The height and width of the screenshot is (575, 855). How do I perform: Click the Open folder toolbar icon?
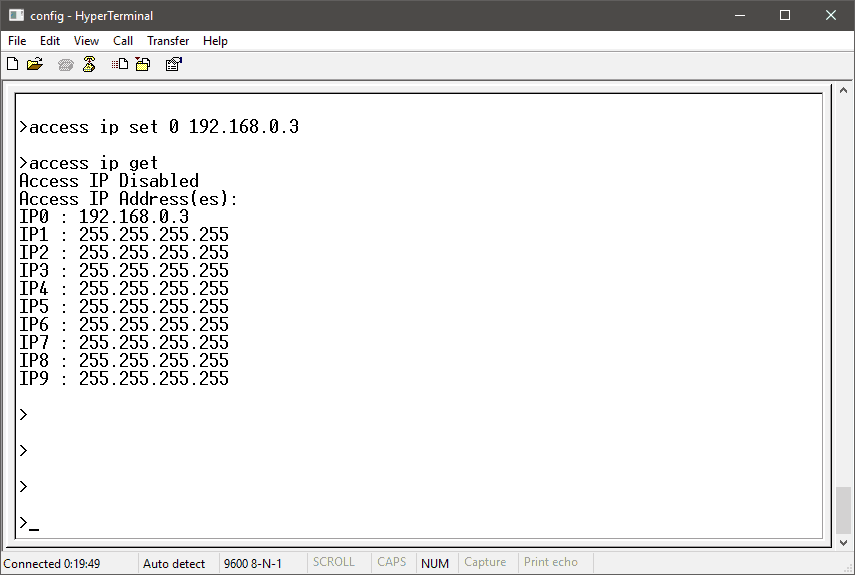coord(35,64)
